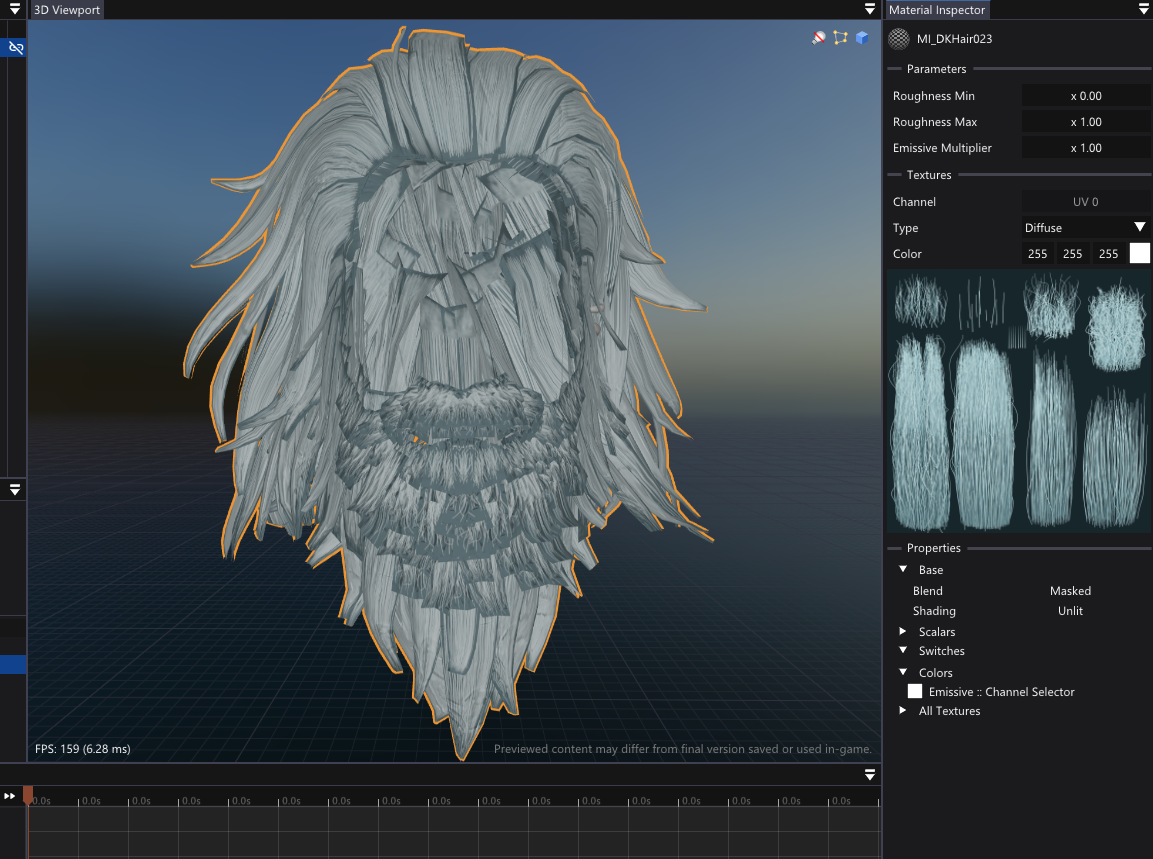Click the blue cube icon in viewport
The width and height of the screenshot is (1153, 859).
(x=861, y=38)
